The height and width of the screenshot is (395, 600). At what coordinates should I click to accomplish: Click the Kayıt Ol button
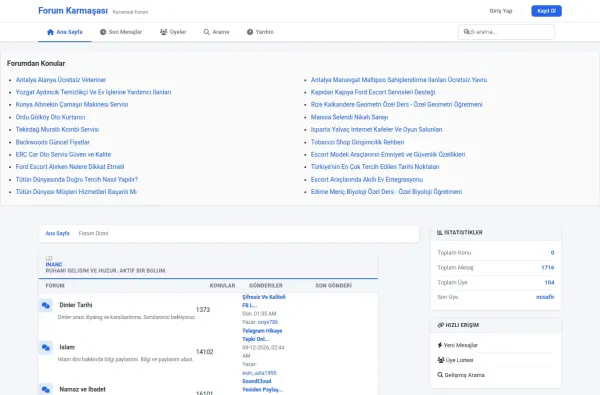(546, 11)
